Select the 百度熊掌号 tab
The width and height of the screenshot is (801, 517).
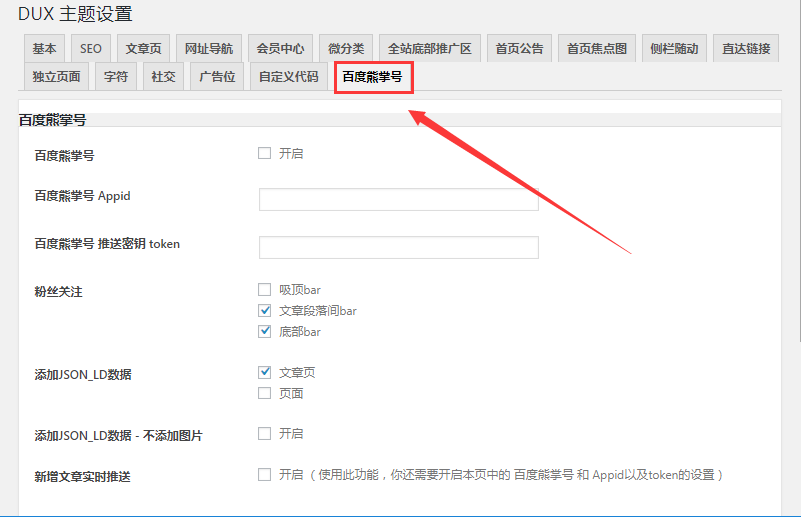coord(372,77)
